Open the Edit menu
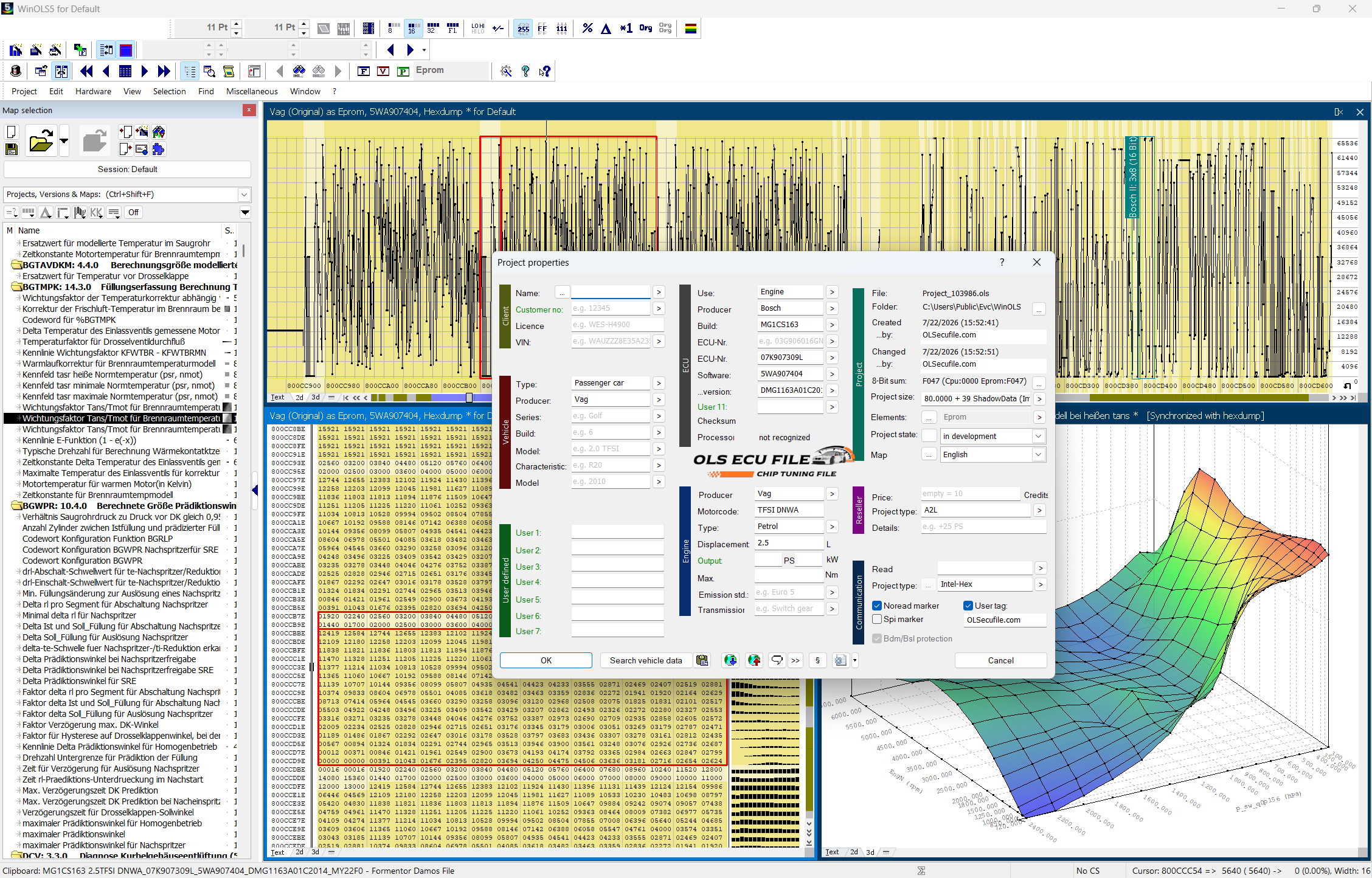 (x=56, y=91)
